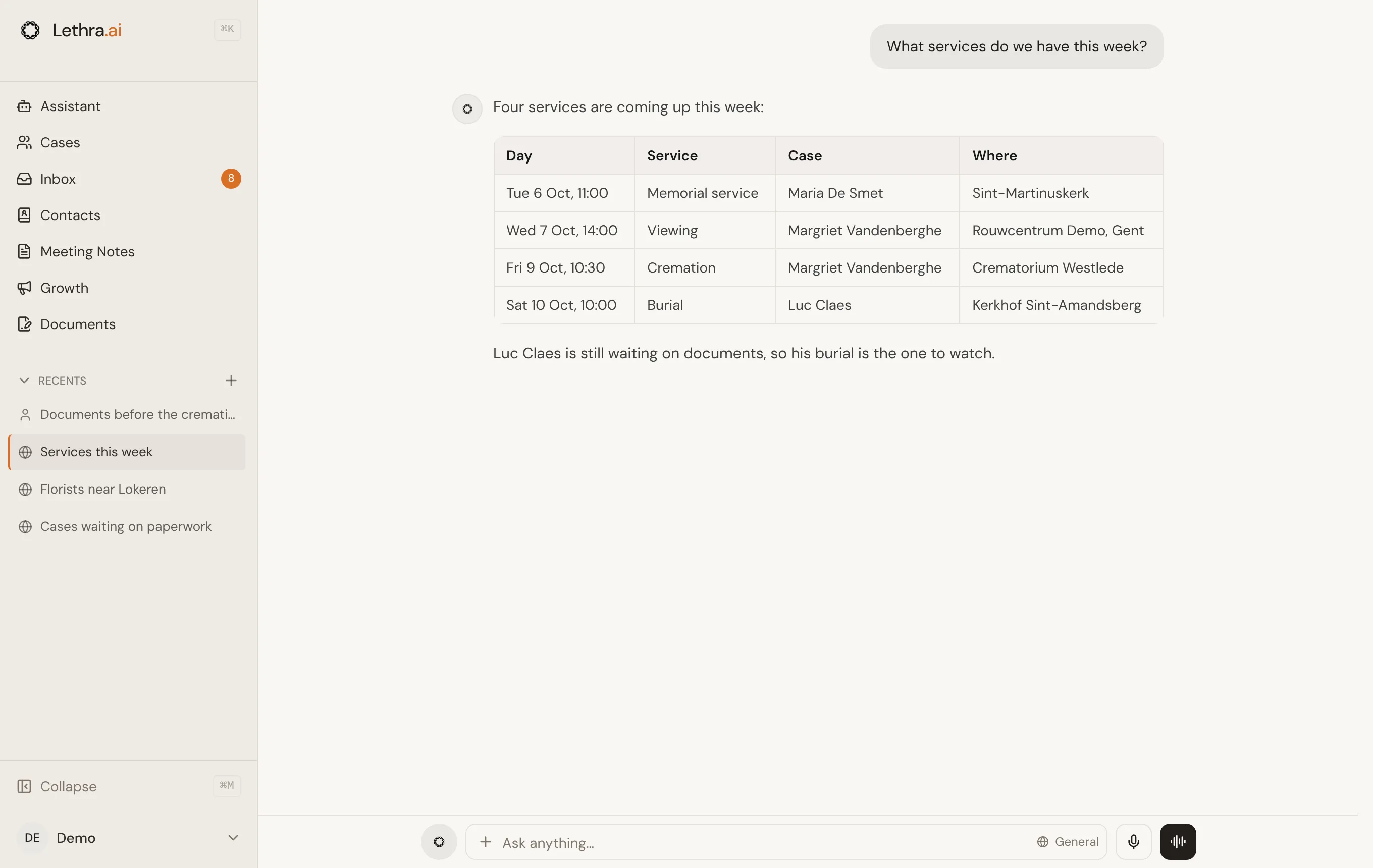Click the Documents file-edit icon
Viewport: 1373px width, 868px height.
24,324
